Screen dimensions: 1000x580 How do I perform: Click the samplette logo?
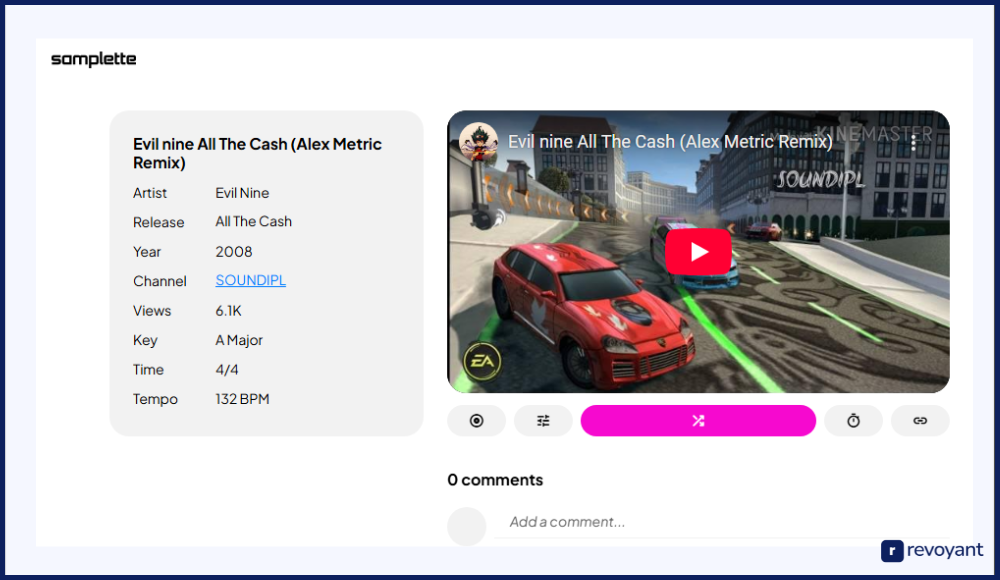(x=94, y=59)
